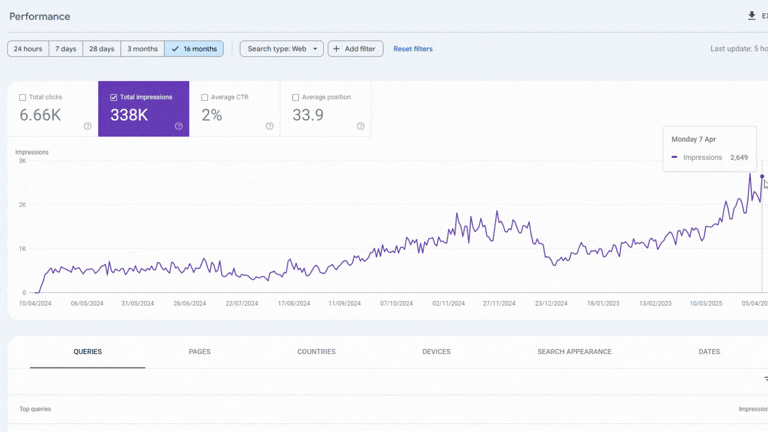Select the 28 days date range

(100, 49)
